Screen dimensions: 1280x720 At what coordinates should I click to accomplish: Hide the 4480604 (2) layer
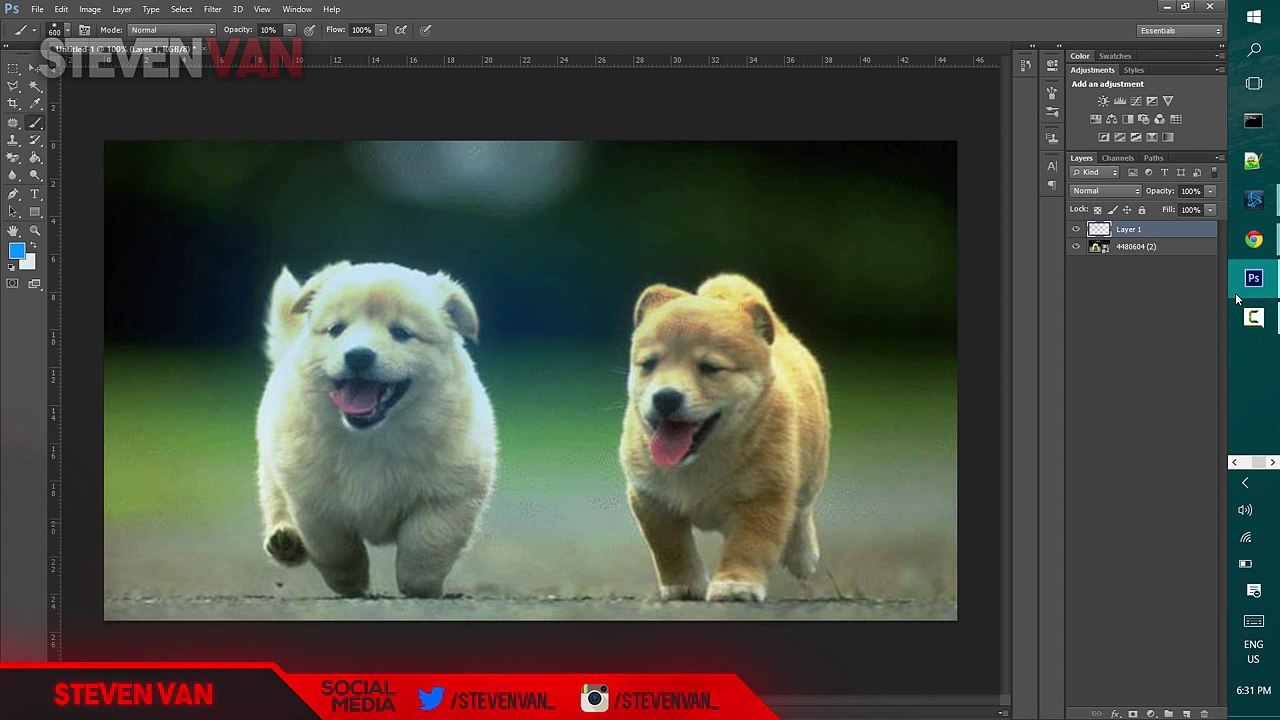click(1076, 246)
